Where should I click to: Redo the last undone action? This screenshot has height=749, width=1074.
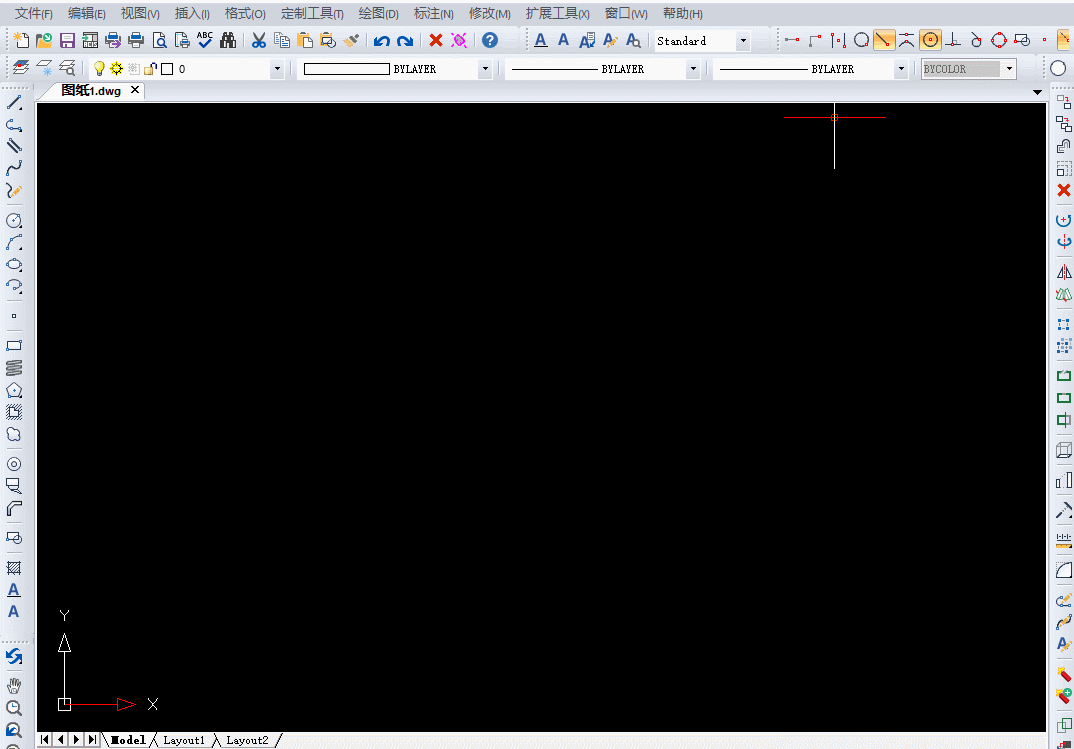pos(405,40)
